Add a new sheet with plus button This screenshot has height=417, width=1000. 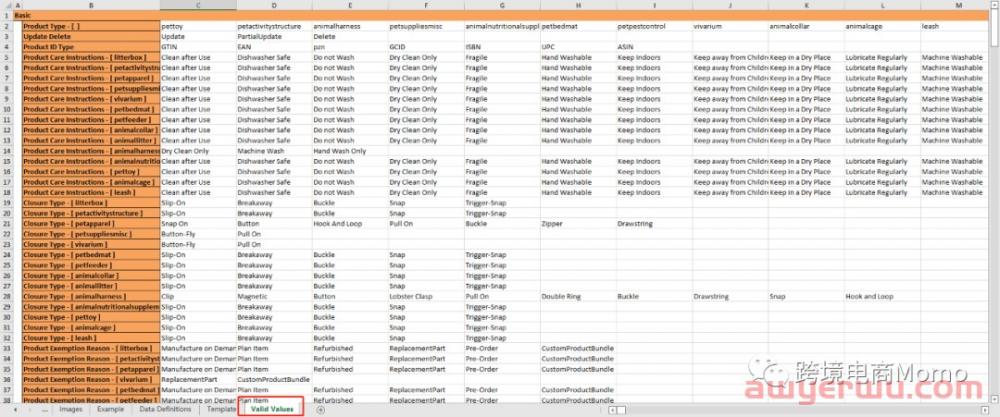coord(320,409)
